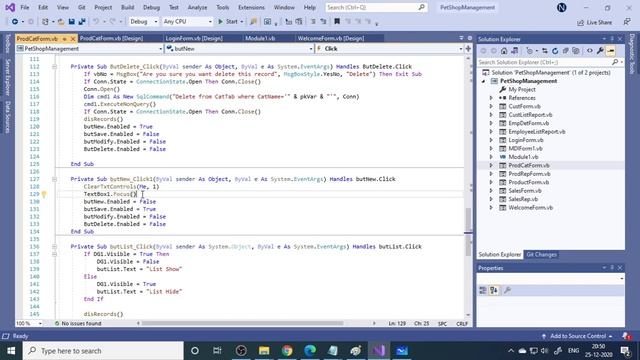Switch to the Module1.vb tab
640x360 pixels.
pos(260,38)
